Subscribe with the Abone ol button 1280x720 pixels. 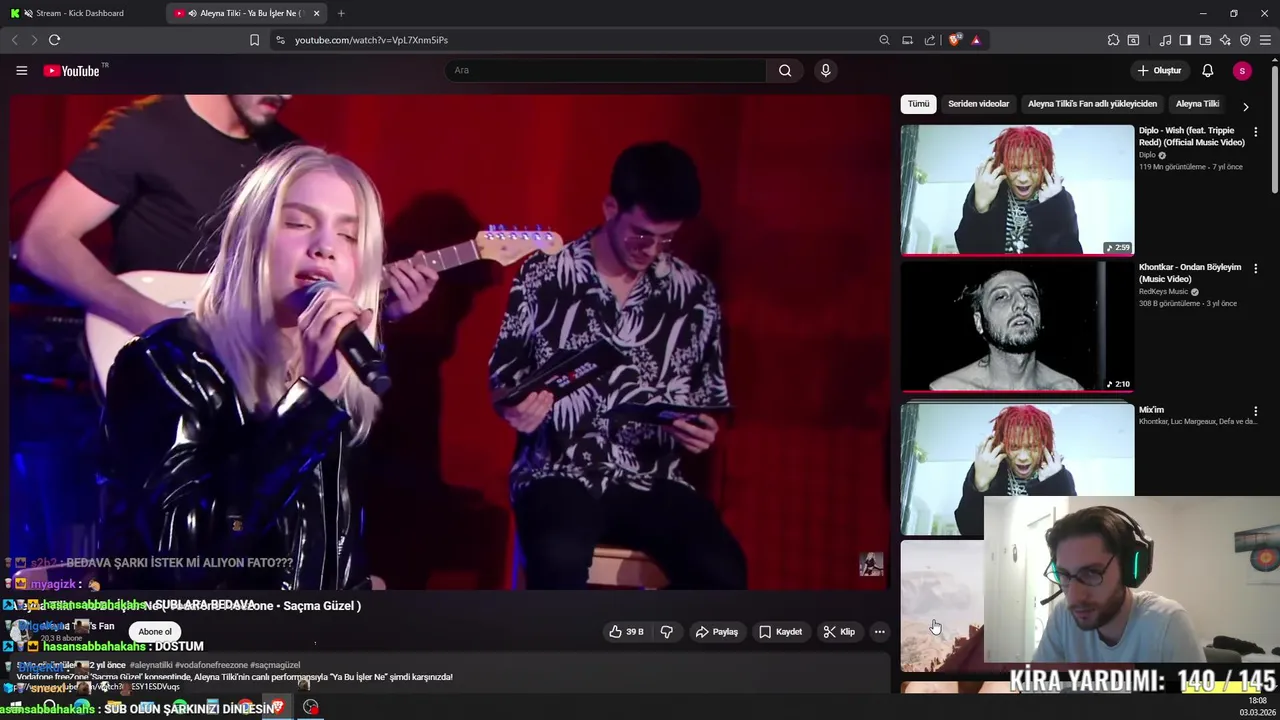(155, 632)
